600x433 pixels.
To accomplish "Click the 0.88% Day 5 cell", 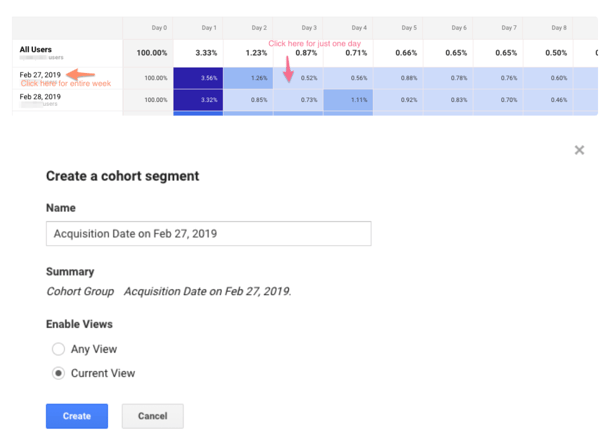I will (398, 78).
